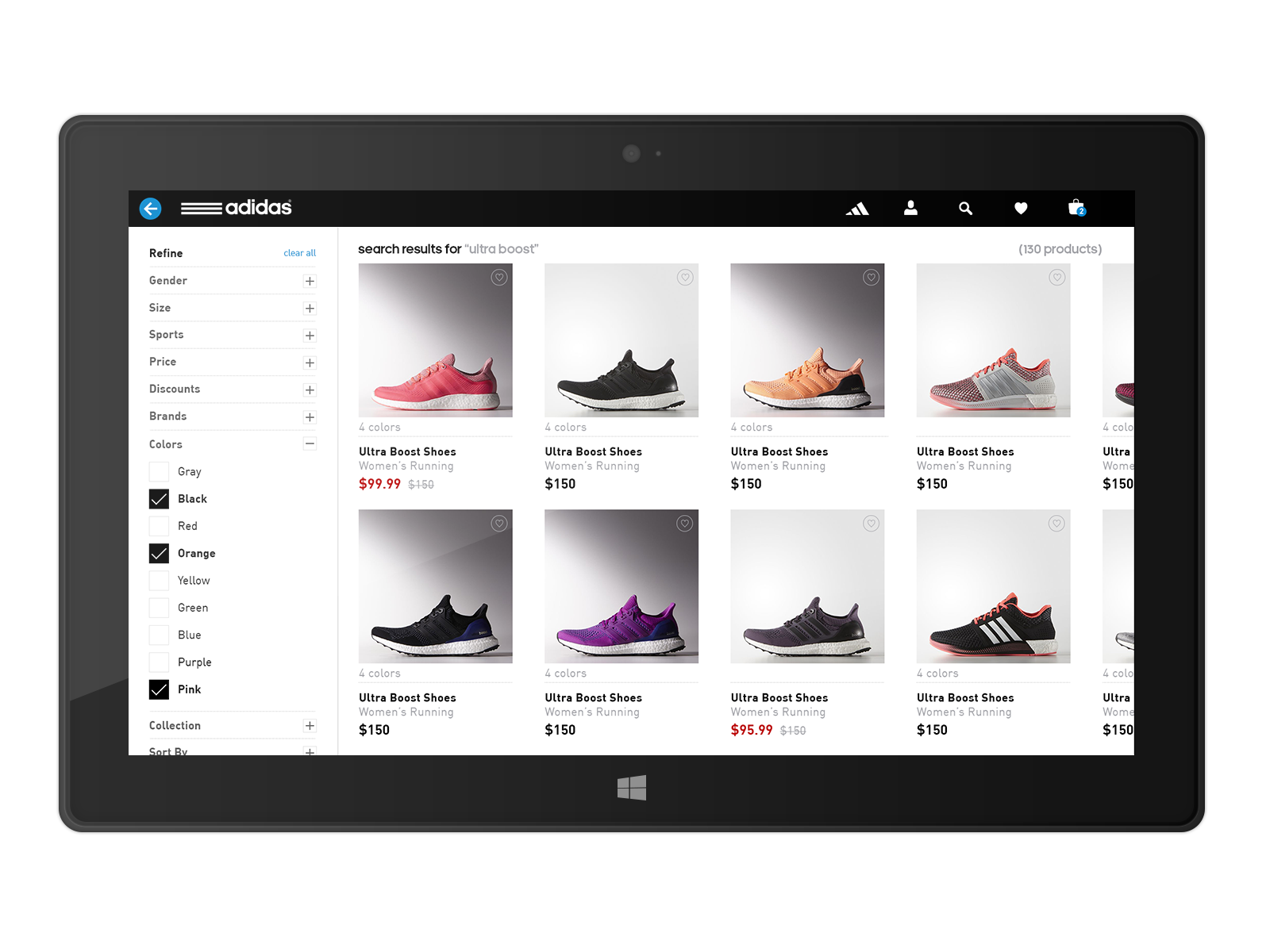
Task: Click '4 colors' under the purple shoe
Action: tap(565, 673)
